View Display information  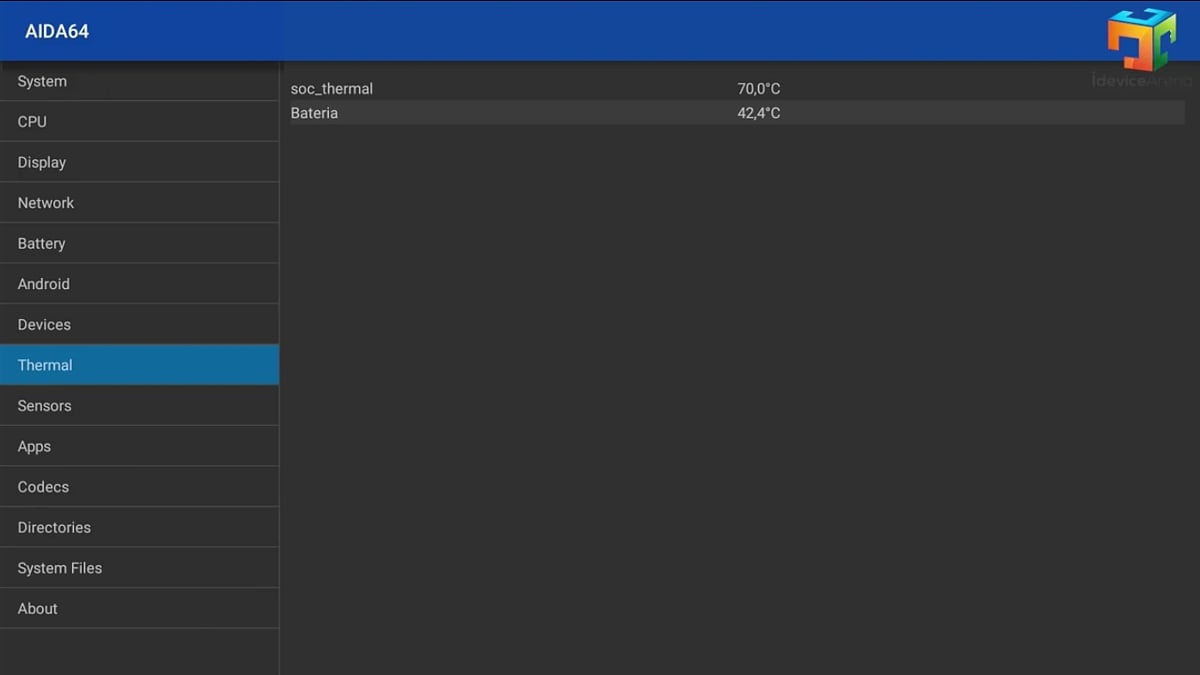coord(41,162)
